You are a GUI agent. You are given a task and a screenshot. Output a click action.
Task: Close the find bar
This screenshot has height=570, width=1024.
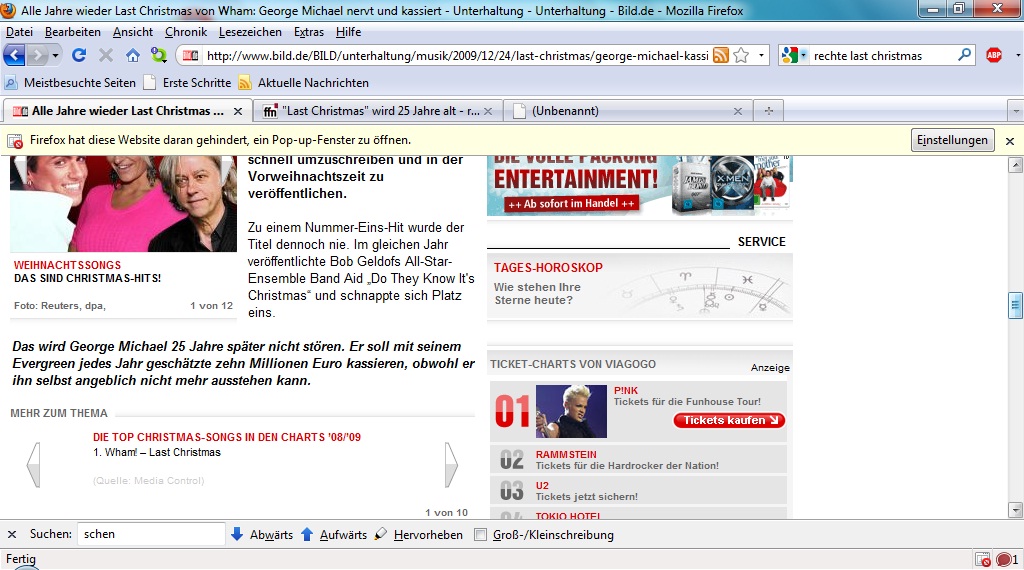(12, 535)
